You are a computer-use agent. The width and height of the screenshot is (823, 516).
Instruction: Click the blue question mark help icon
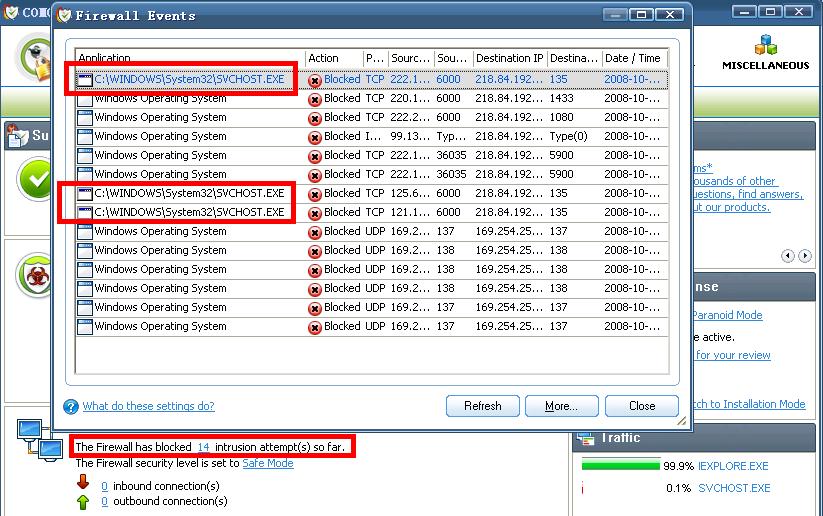point(71,406)
